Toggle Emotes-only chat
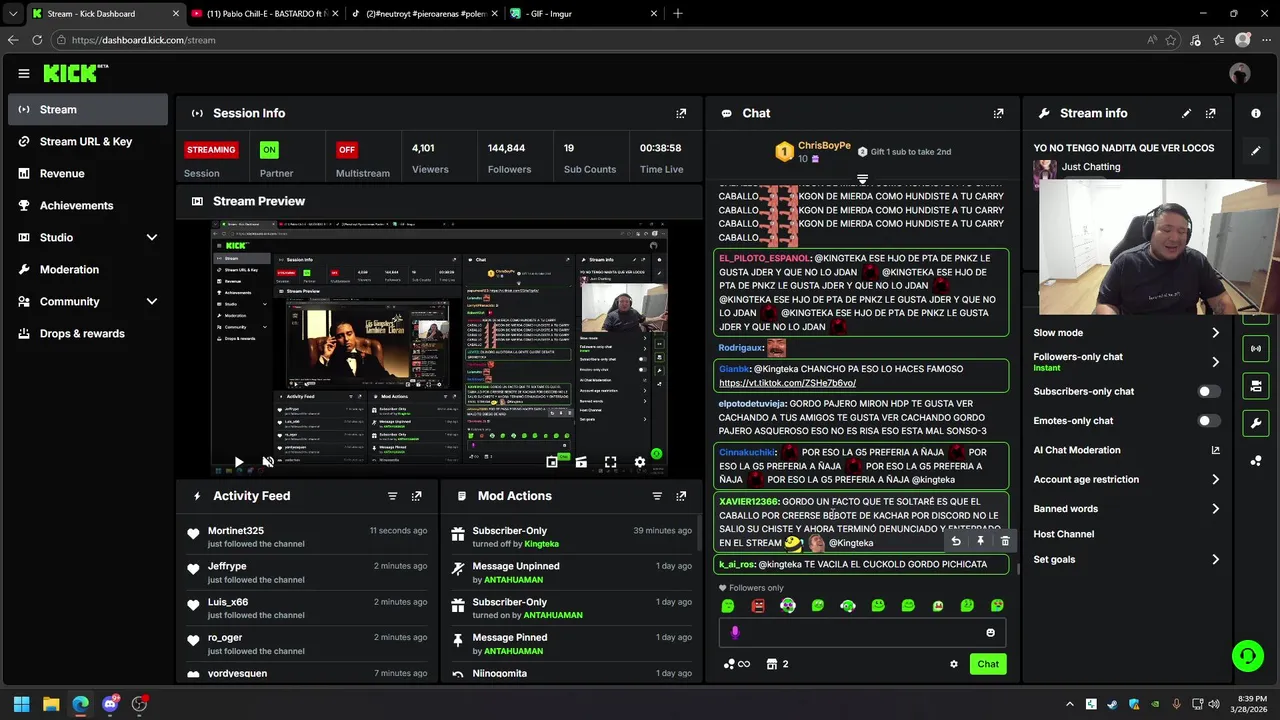The image size is (1280, 720). tap(1209, 420)
